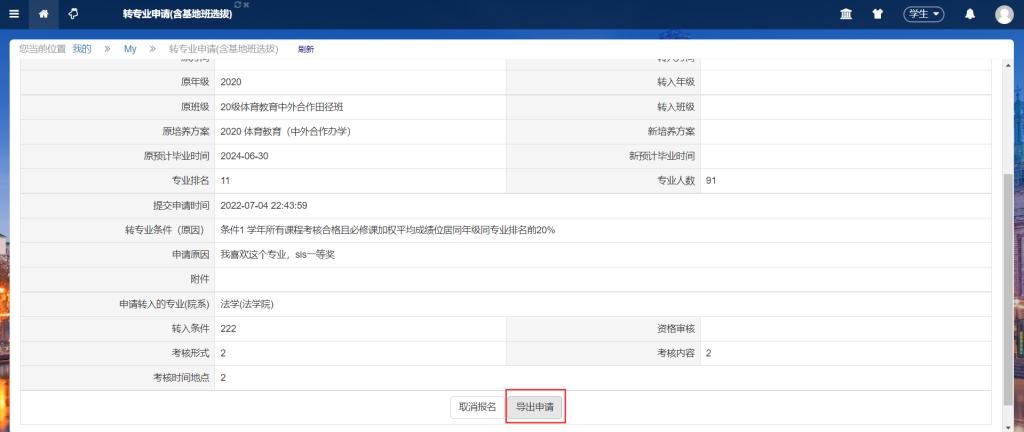Expand the 学生 role dropdown
Image resolution: width=1024 pixels, height=432 pixels.
tap(923, 14)
